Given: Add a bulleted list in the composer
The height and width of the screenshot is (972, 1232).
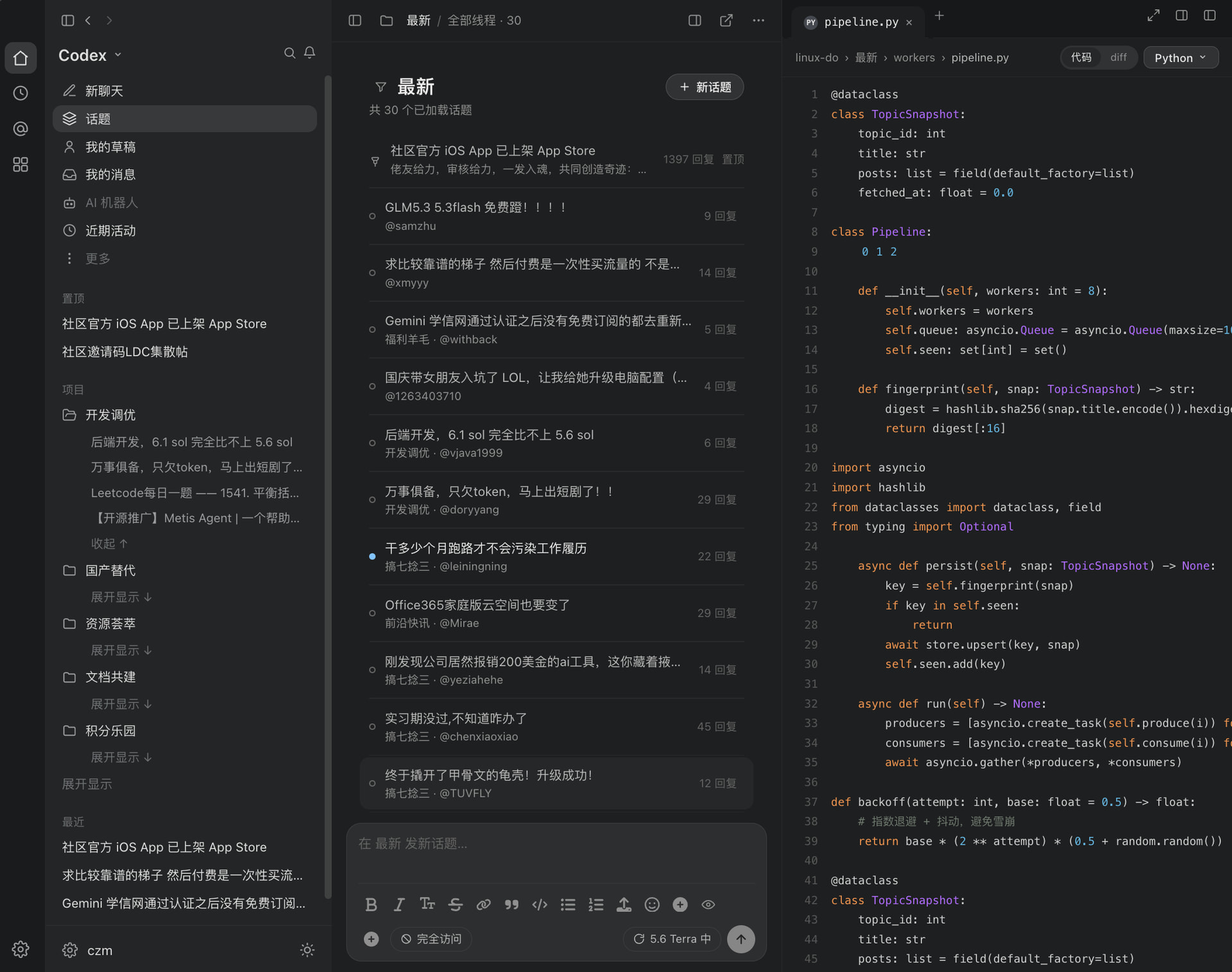Looking at the screenshot, I should (x=568, y=905).
